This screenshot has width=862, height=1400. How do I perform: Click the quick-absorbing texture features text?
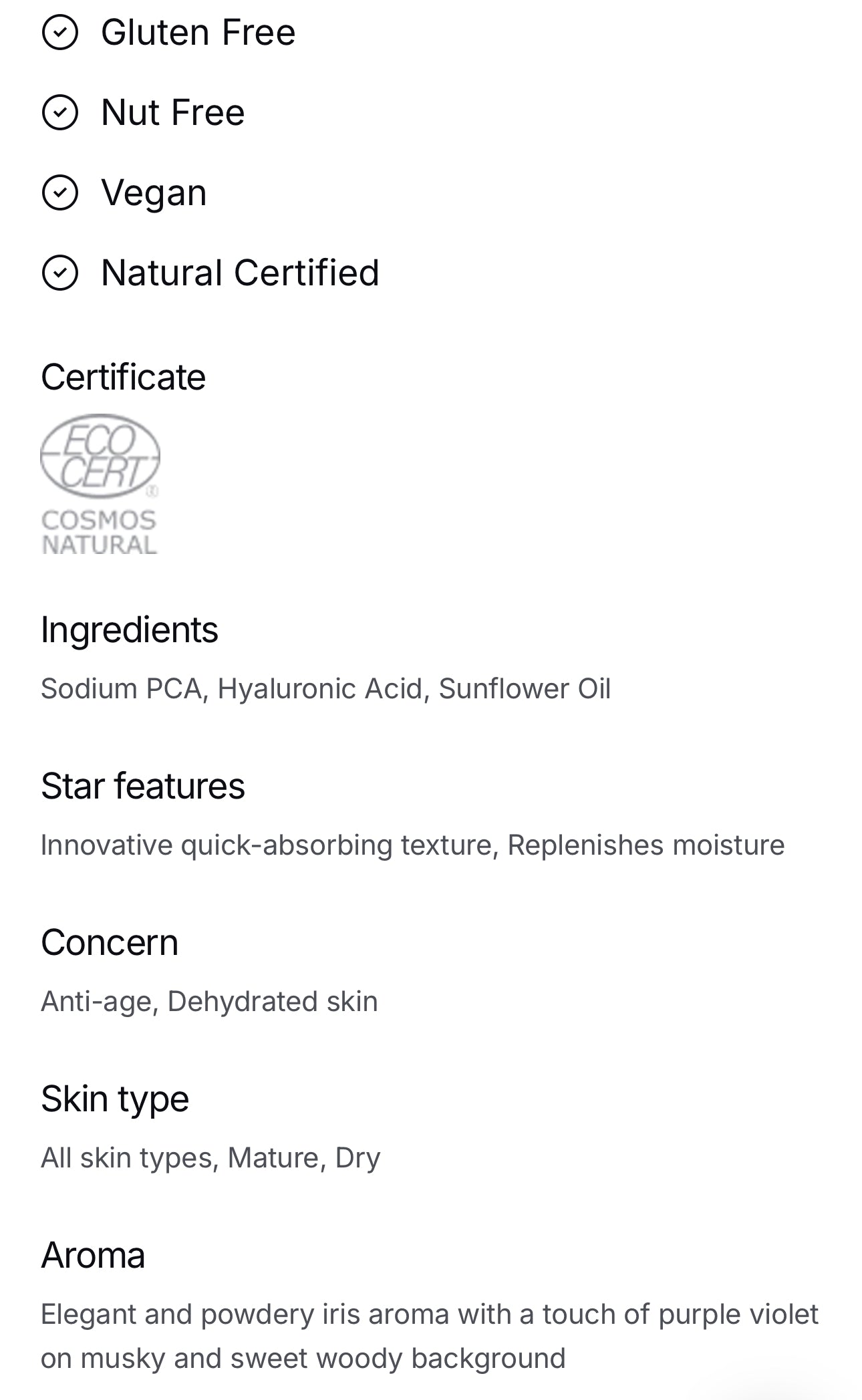click(412, 845)
